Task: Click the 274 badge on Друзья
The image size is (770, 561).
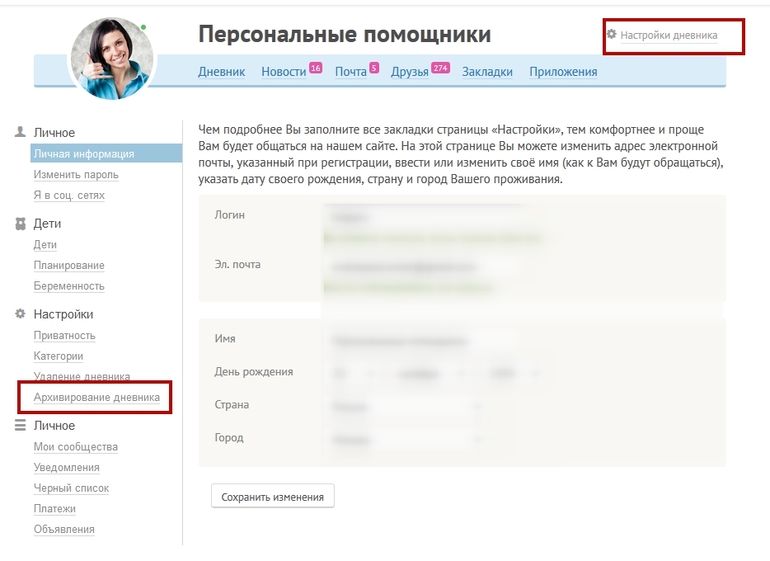Action: (x=440, y=67)
